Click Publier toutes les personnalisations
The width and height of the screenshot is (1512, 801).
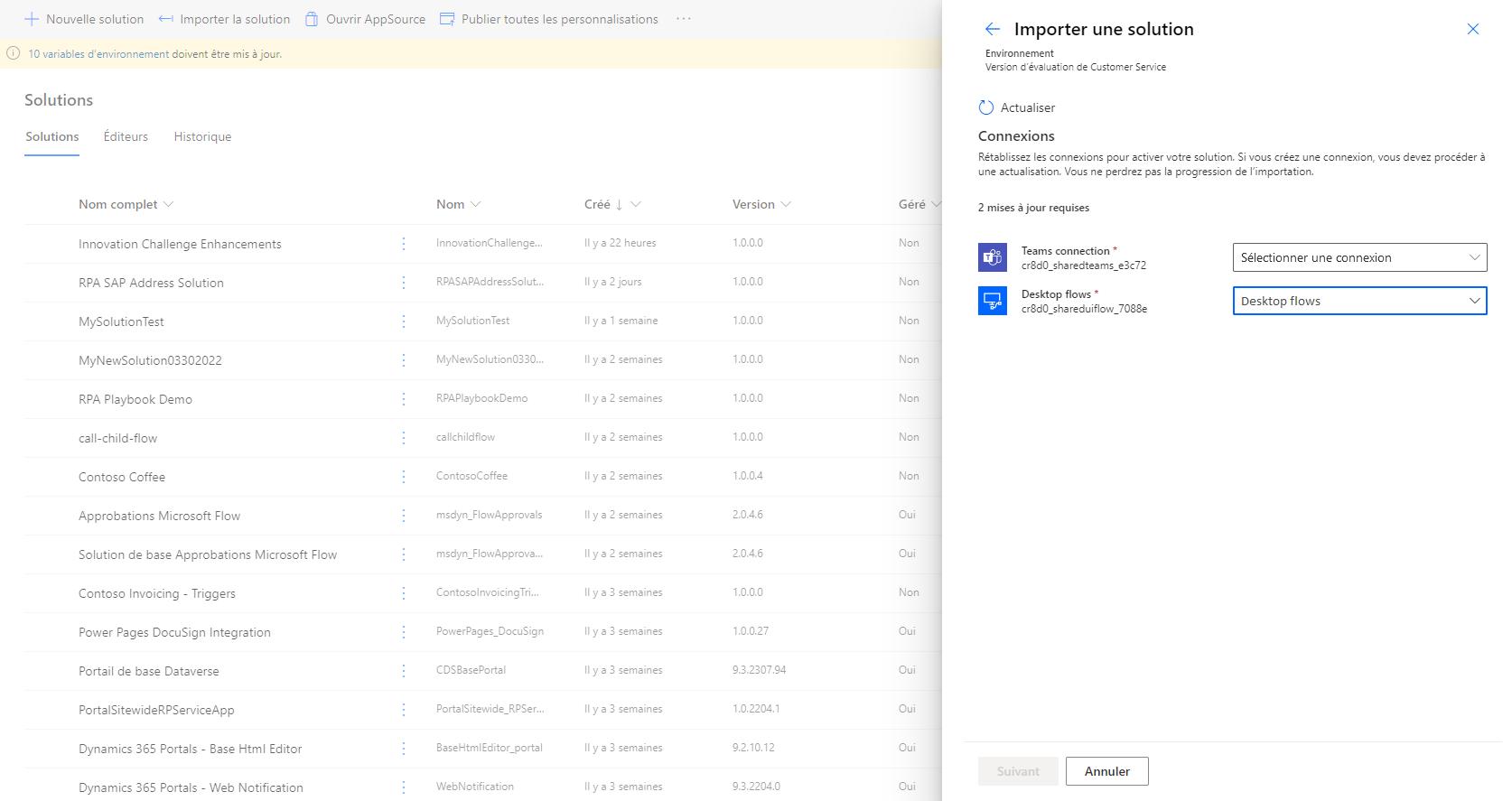[x=549, y=19]
